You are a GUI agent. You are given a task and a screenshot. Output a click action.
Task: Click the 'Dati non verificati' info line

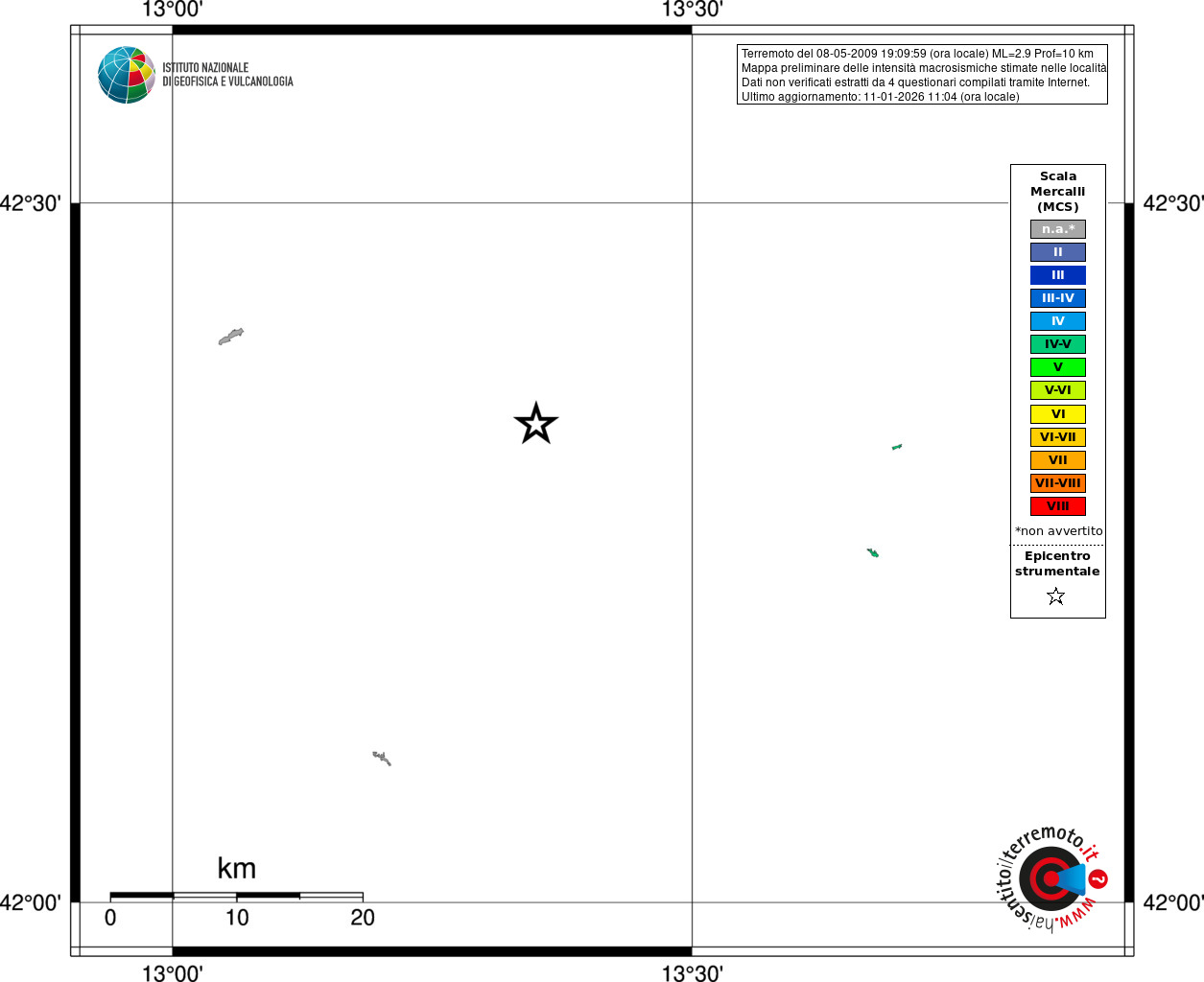[916, 82]
